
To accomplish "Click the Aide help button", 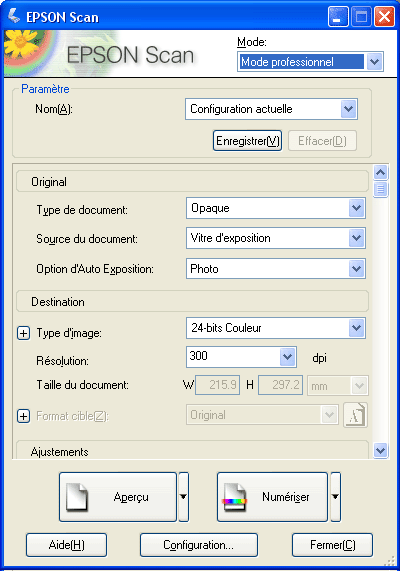I will pos(66,545).
